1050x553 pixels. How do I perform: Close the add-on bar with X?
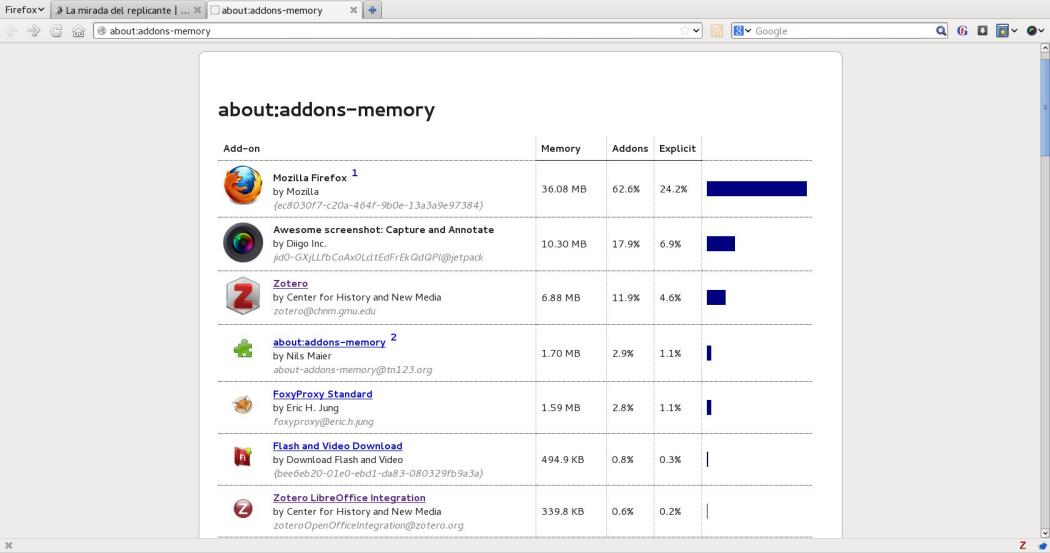point(9,546)
